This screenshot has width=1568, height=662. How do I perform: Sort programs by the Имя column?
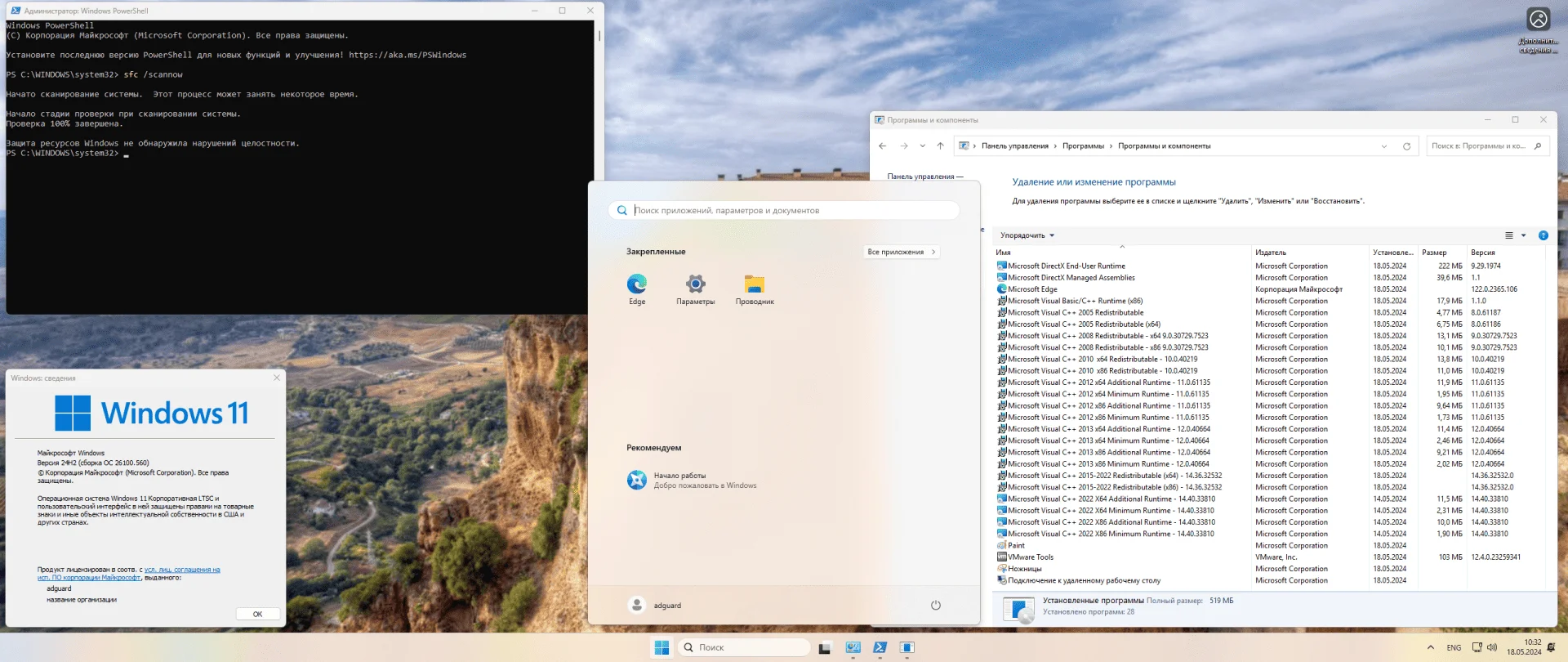click(1122, 253)
